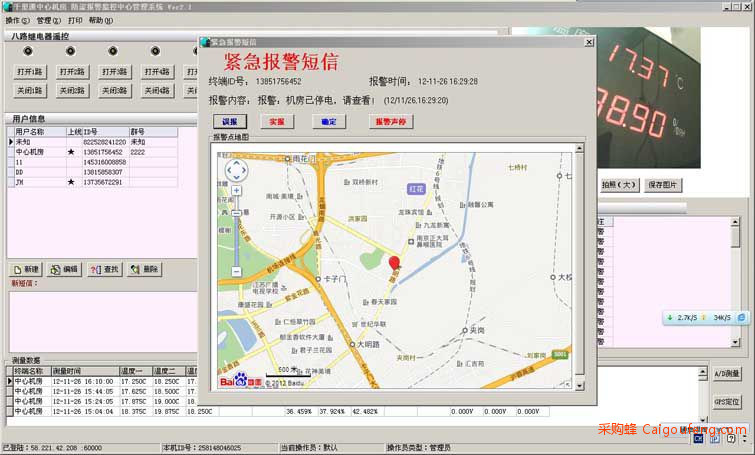Click the alarm list scrollbar down arrow
Viewport: 755px width, 455px height.
tap(735, 342)
